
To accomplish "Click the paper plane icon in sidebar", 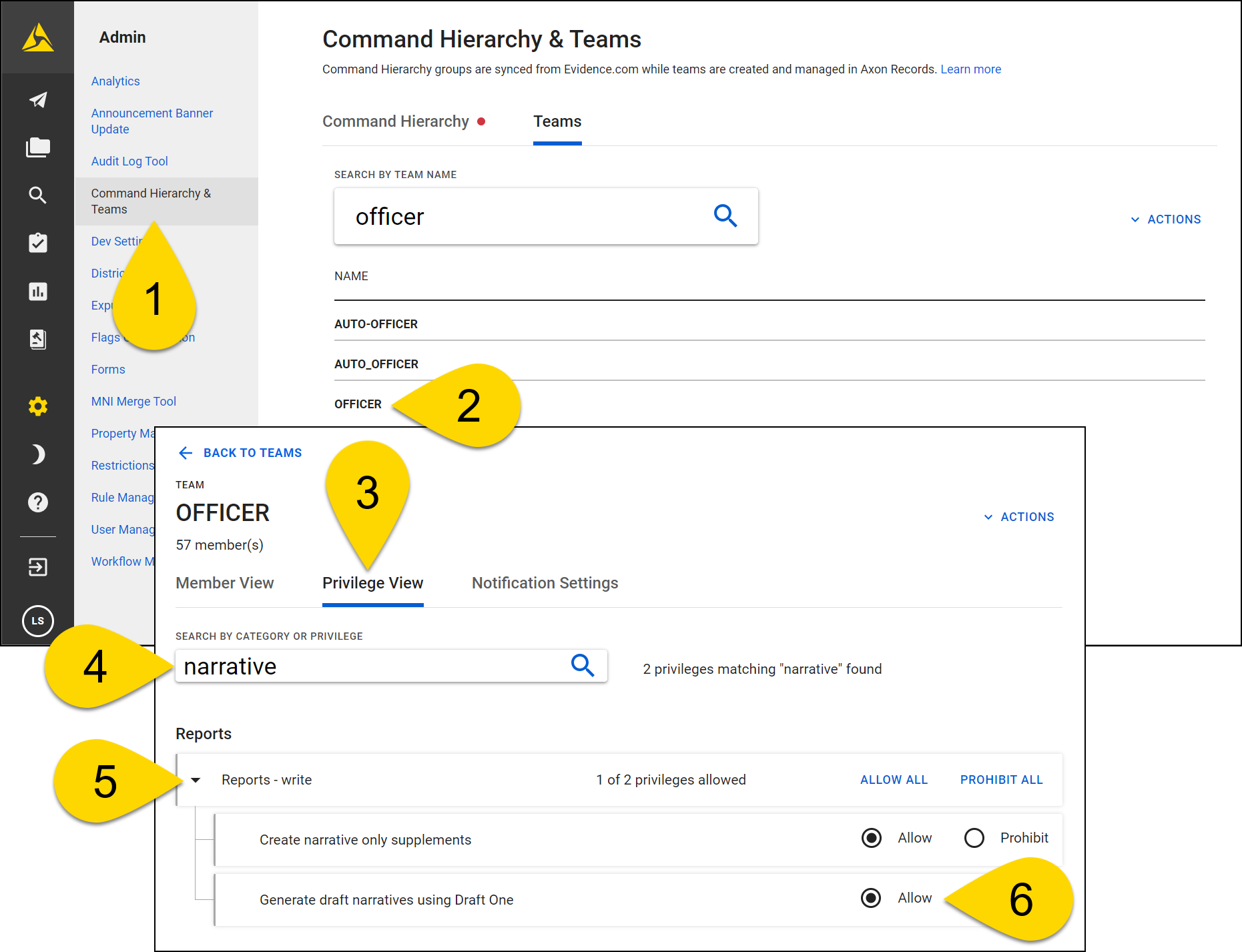I will coord(38,100).
